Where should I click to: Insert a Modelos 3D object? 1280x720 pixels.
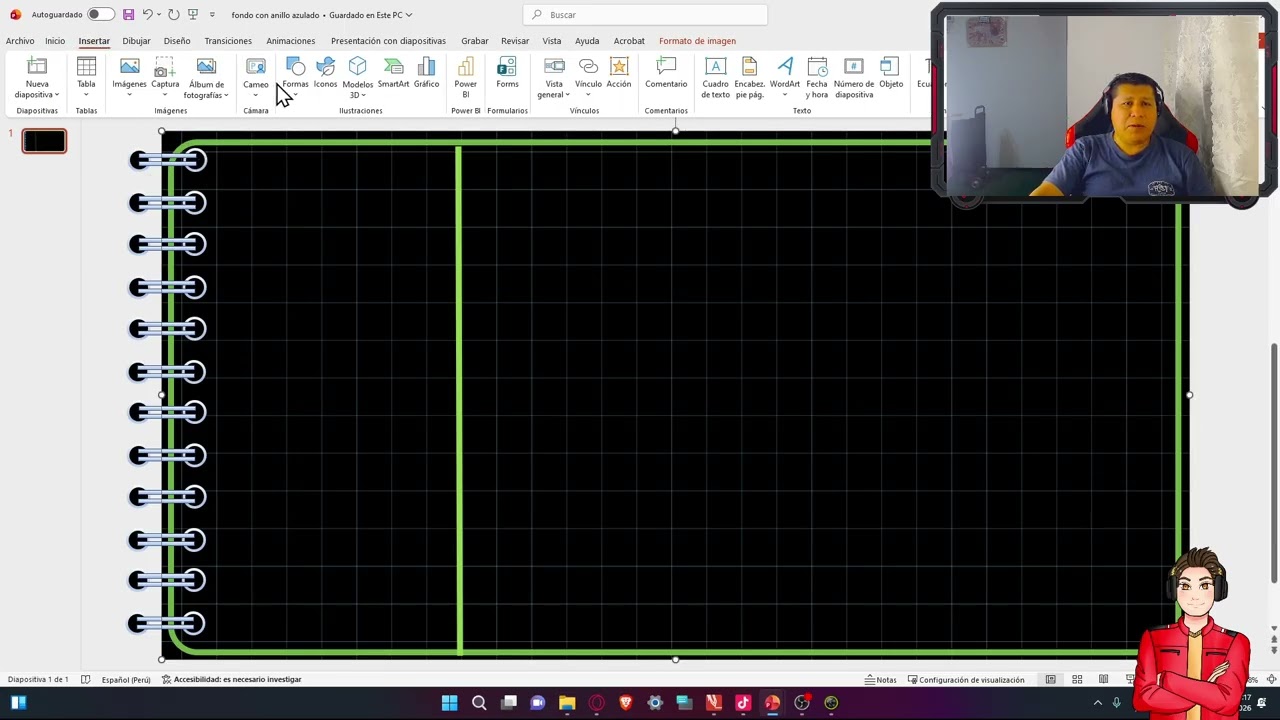click(357, 78)
